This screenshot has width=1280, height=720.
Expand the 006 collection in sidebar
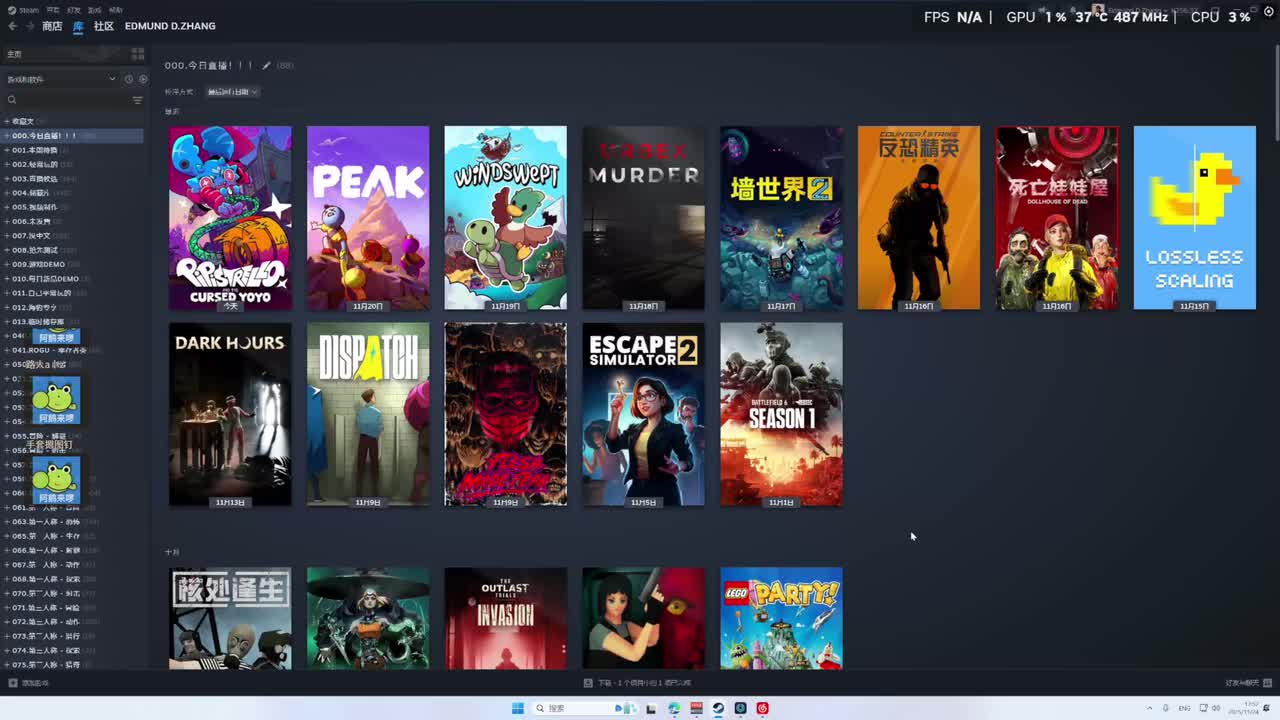point(7,222)
